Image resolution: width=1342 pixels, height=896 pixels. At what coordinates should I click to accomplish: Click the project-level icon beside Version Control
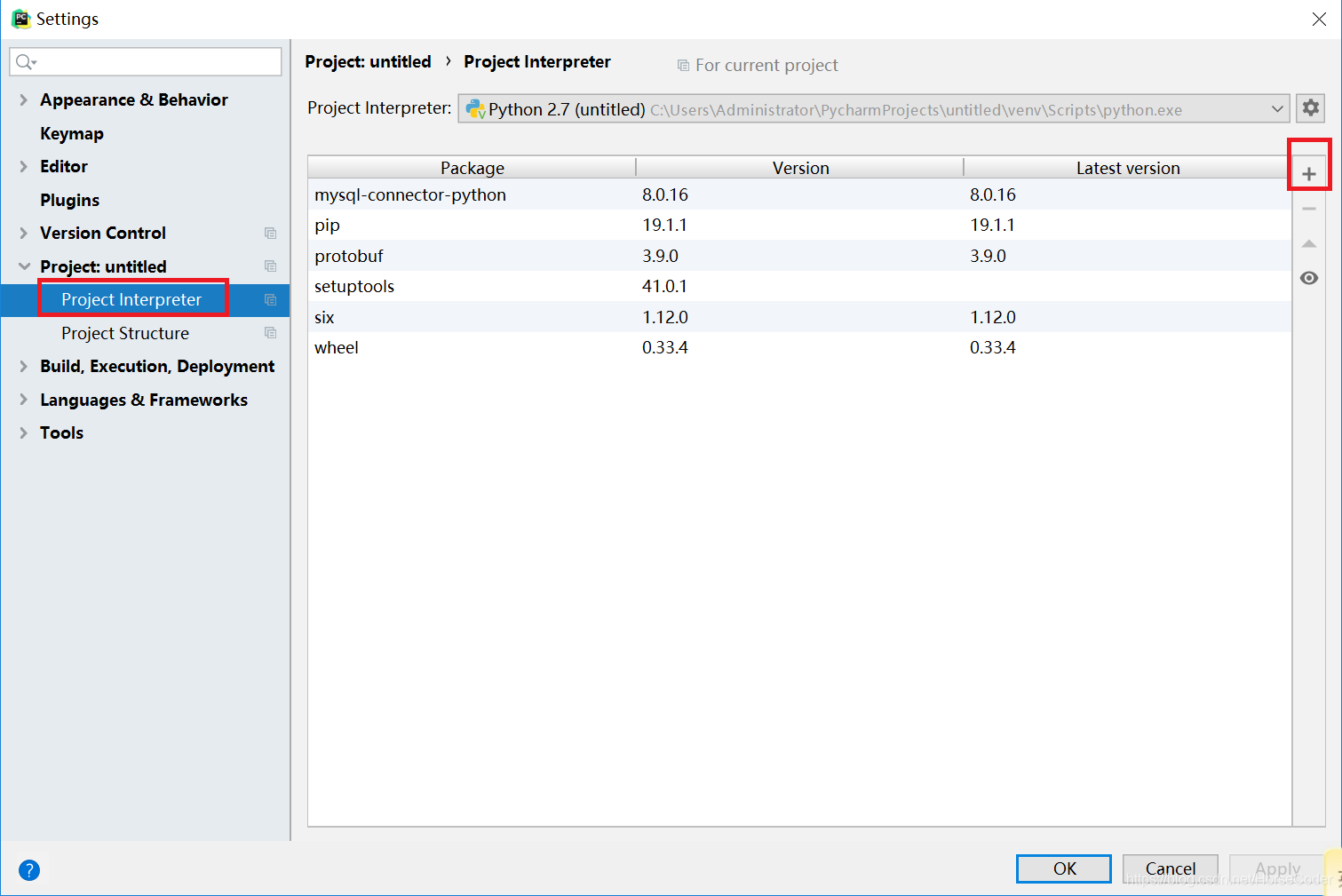(x=271, y=234)
